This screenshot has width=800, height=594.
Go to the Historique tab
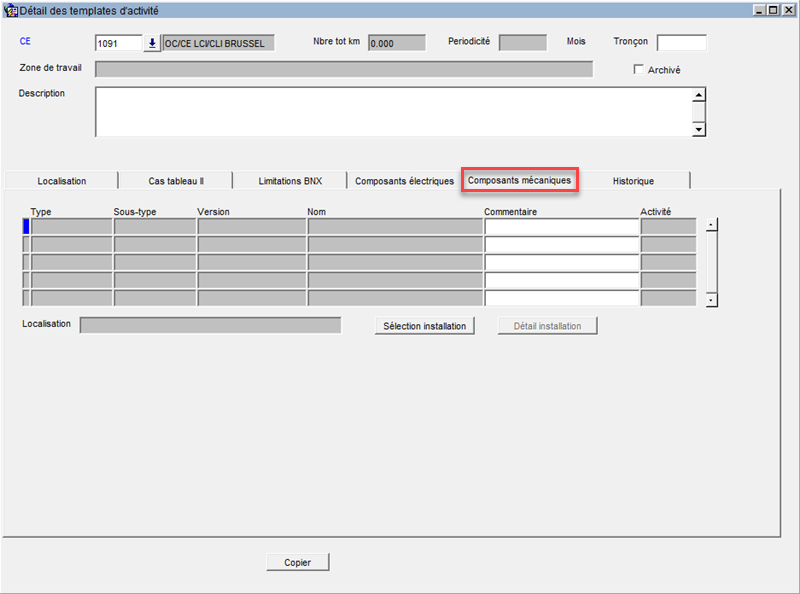tap(633, 181)
